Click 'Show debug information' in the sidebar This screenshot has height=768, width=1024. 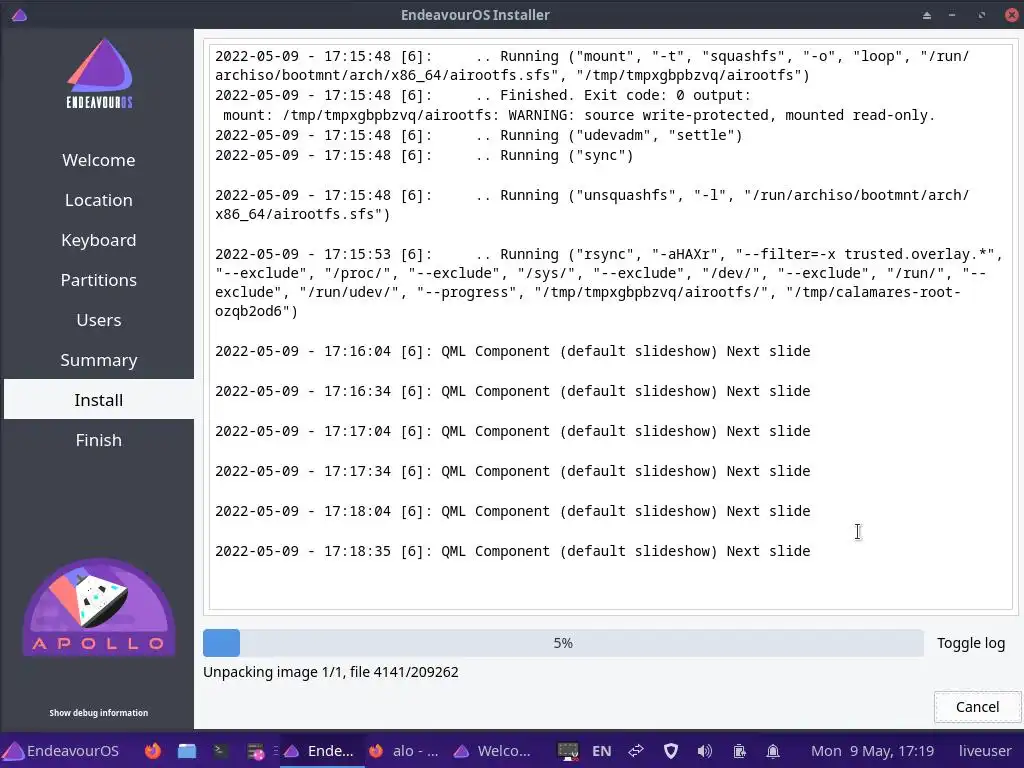click(99, 712)
